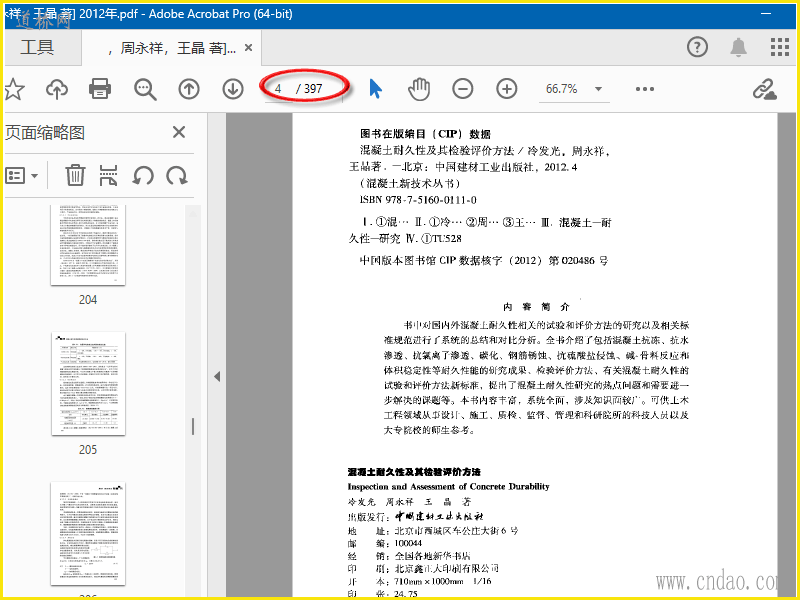Select the page 204 thumbnail
The height and width of the screenshot is (600, 800).
click(88, 245)
